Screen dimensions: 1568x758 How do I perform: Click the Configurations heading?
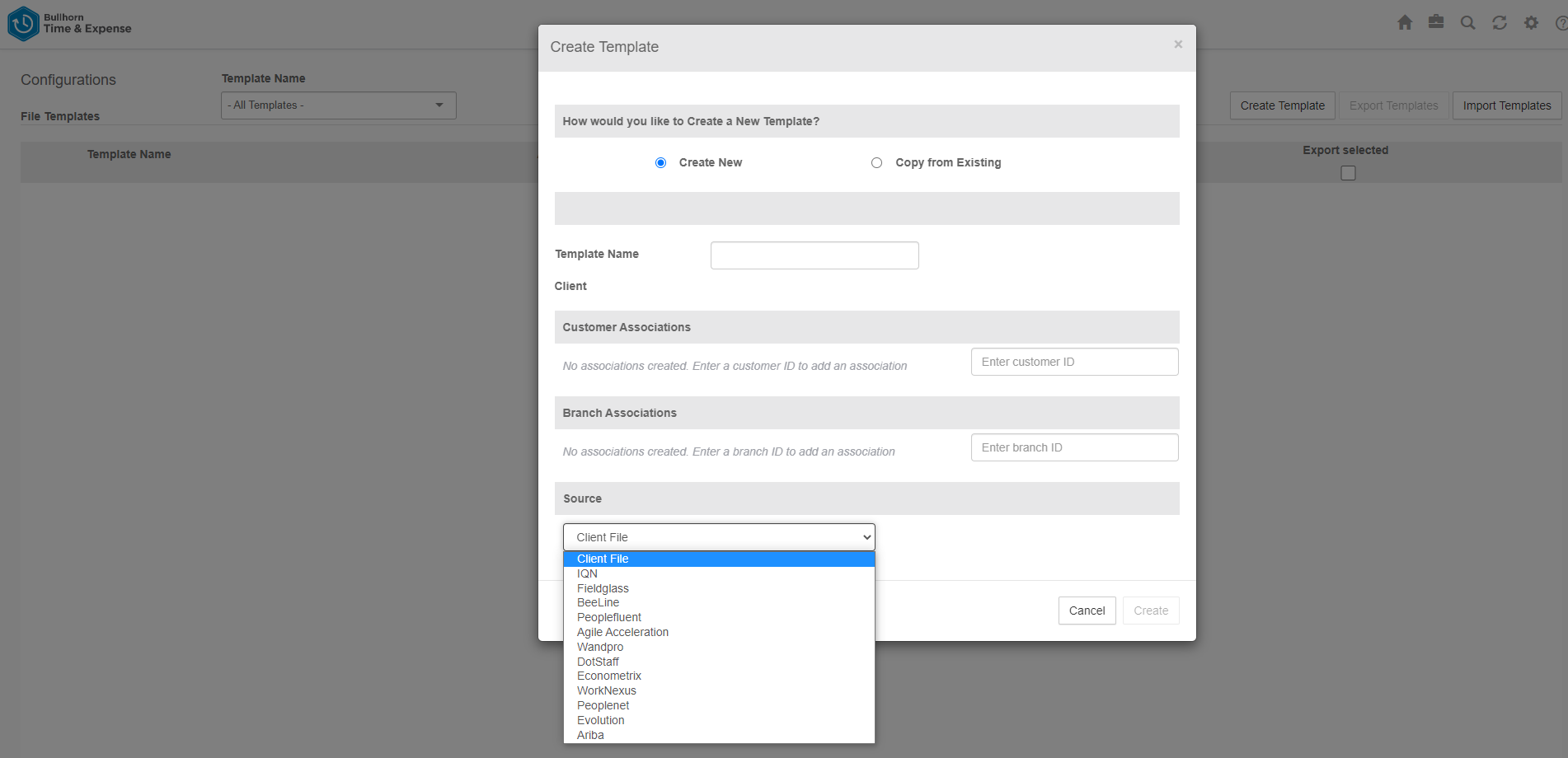[68, 80]
